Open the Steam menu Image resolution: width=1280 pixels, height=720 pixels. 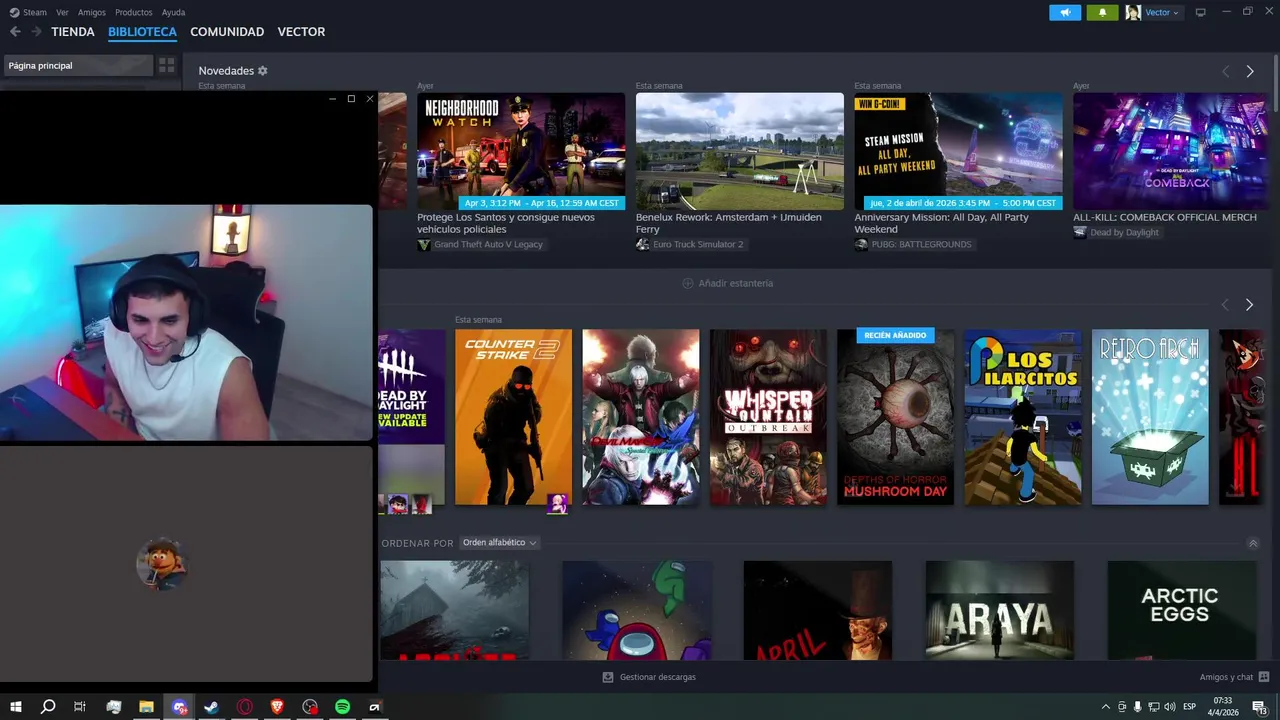35,12
